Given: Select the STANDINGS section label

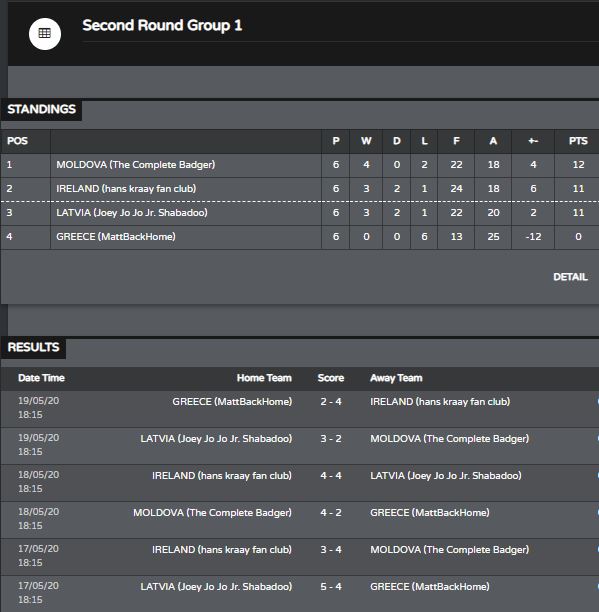Looking at the screenshot, I should pos(41,109).
